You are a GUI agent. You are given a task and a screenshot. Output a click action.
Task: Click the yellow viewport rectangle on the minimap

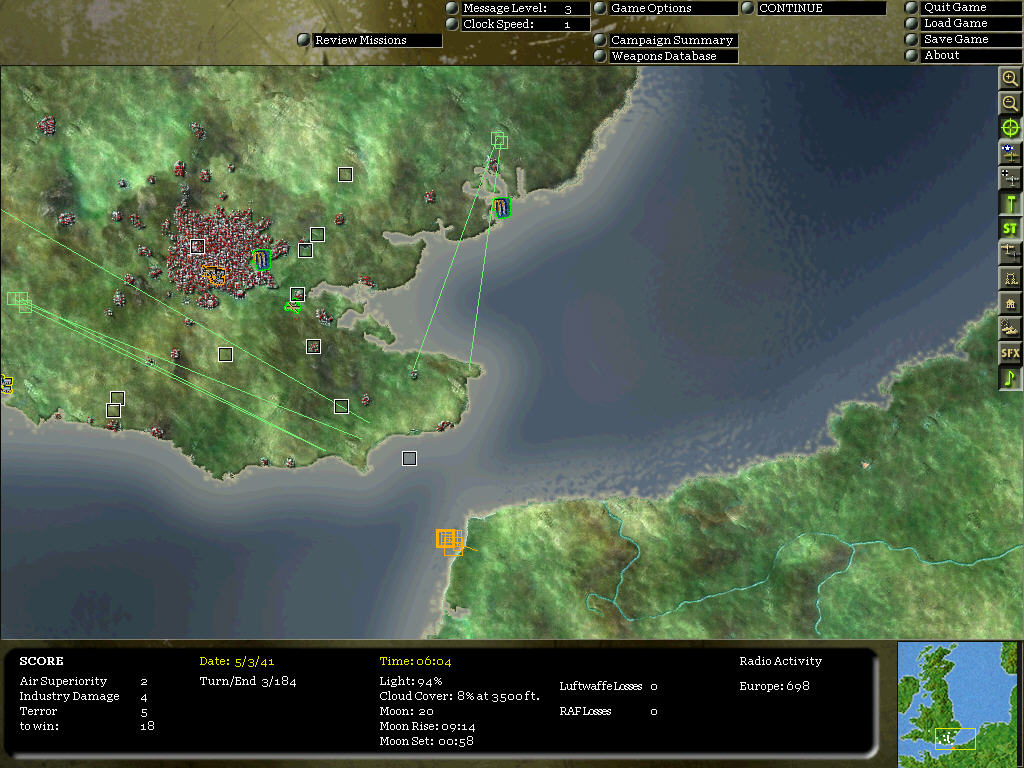(x=955, y=739)
